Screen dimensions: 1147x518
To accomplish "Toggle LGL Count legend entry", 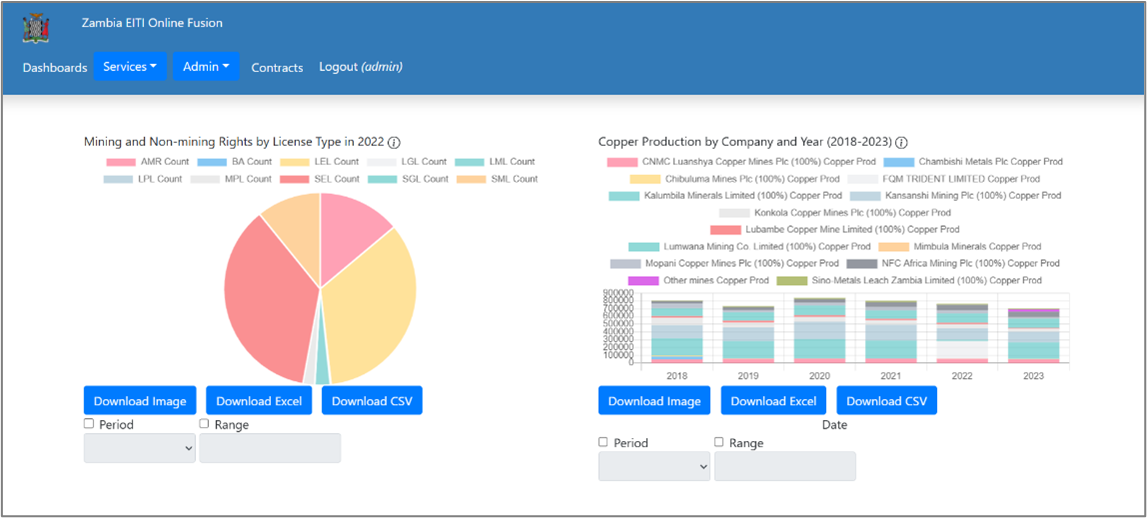I will tap(407, 162).
